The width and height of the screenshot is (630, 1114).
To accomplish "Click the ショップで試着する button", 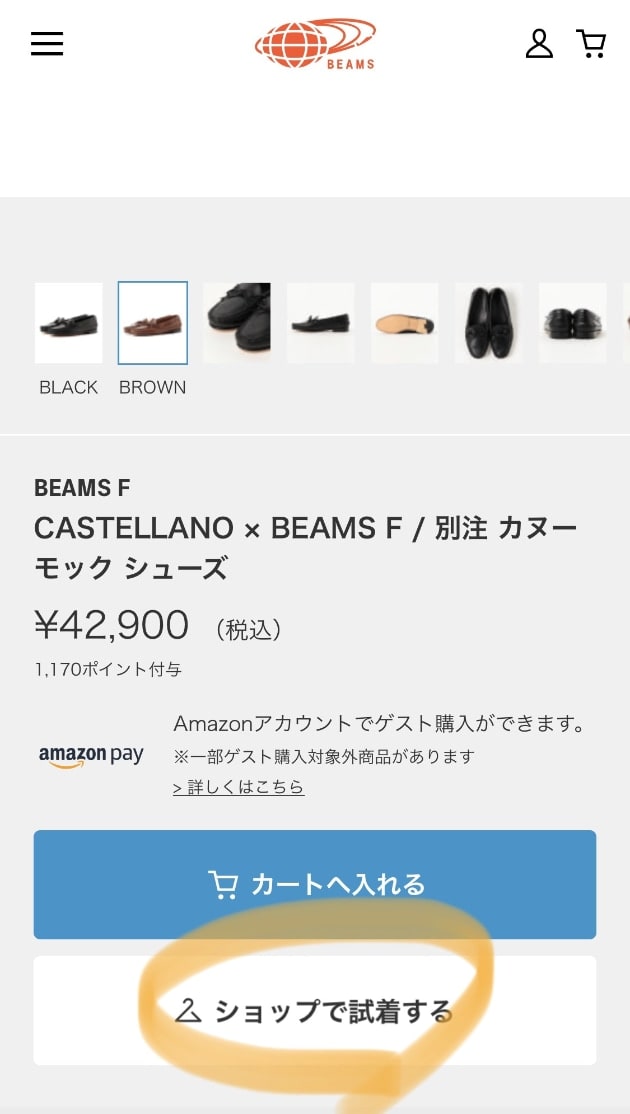I will click(315, 1010).
